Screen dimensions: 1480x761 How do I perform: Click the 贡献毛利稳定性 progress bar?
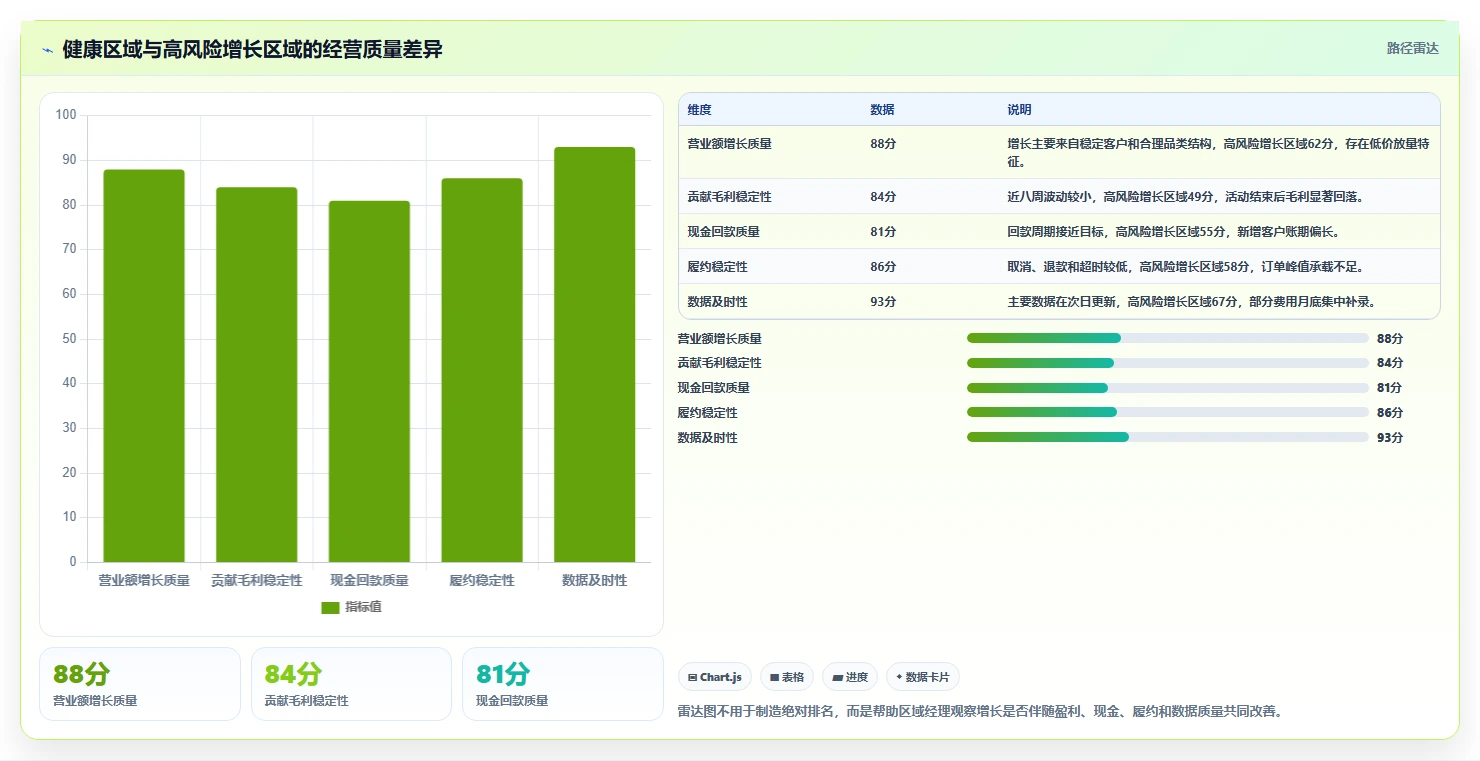1167,363
